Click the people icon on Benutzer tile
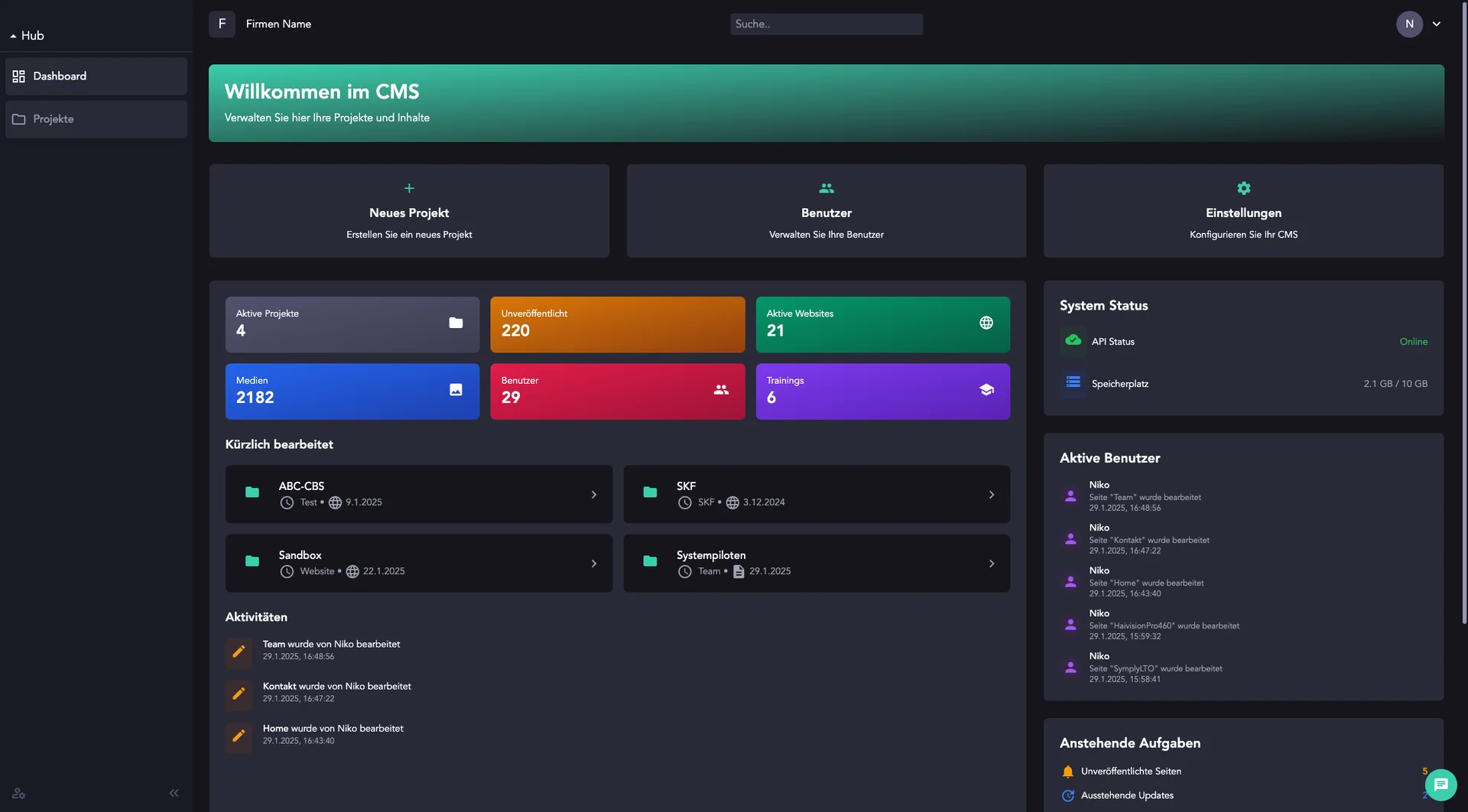 point(721,390)
